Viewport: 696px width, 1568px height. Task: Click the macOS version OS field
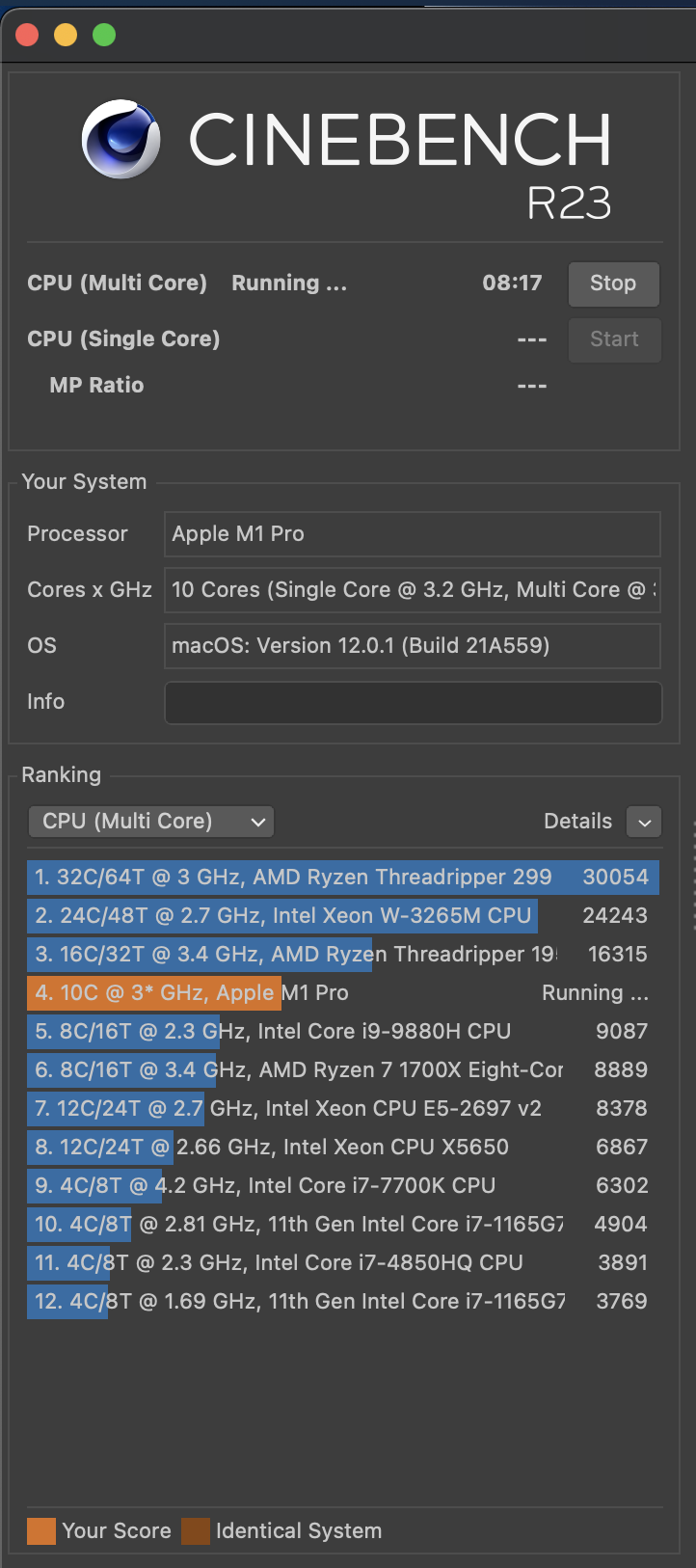413,646
